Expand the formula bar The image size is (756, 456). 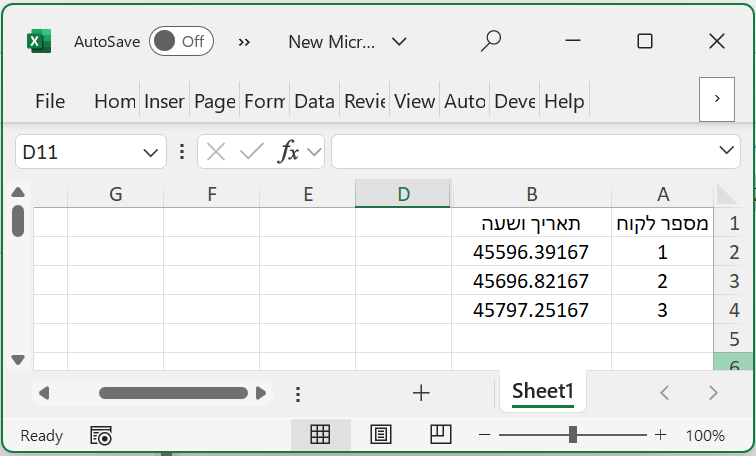(728, 151)
